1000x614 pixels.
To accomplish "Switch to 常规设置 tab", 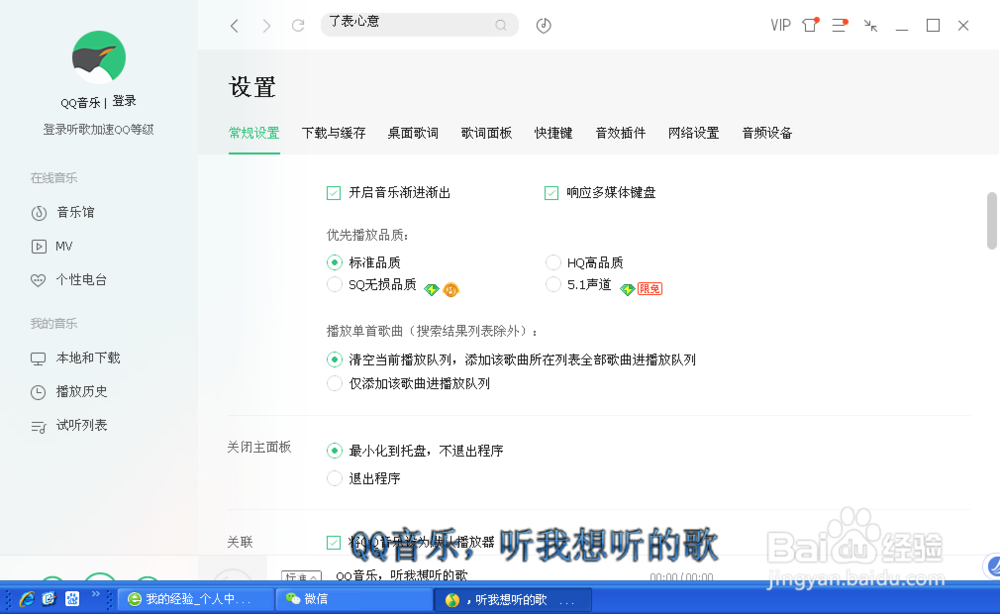I will [x=254, y=133].
